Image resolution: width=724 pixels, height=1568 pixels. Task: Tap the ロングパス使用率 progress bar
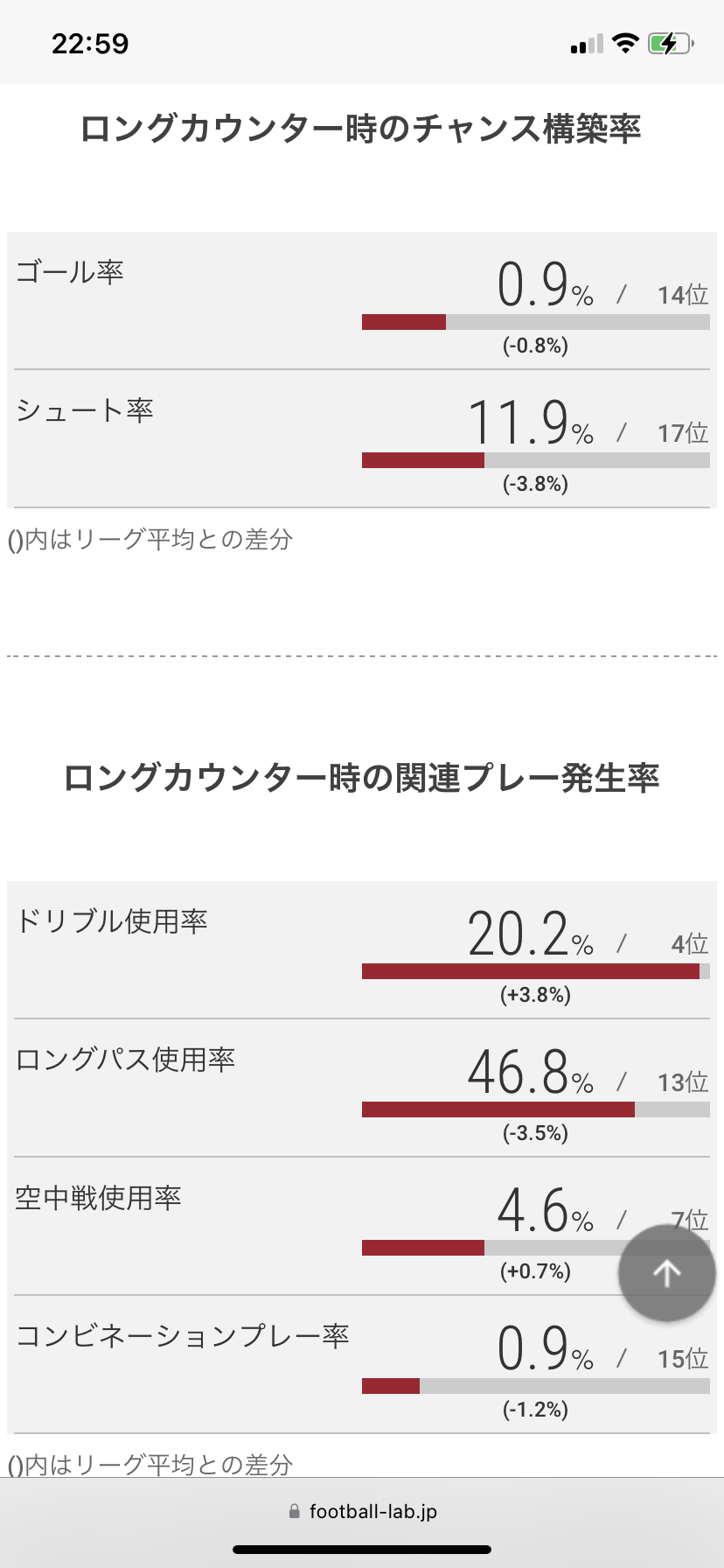(x=536, y=1109)
